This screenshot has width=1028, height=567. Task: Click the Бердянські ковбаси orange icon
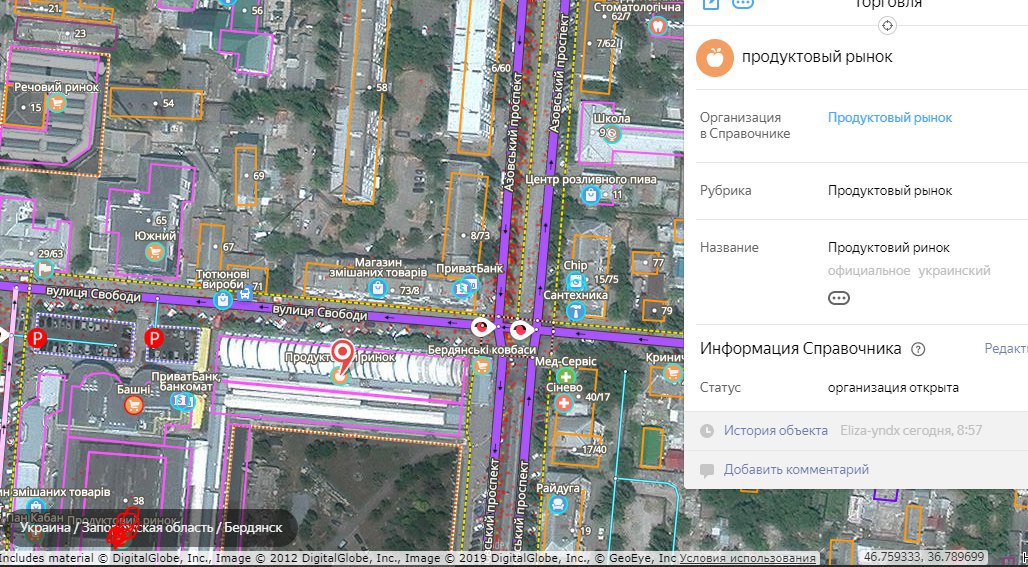[x=482, y=366]
